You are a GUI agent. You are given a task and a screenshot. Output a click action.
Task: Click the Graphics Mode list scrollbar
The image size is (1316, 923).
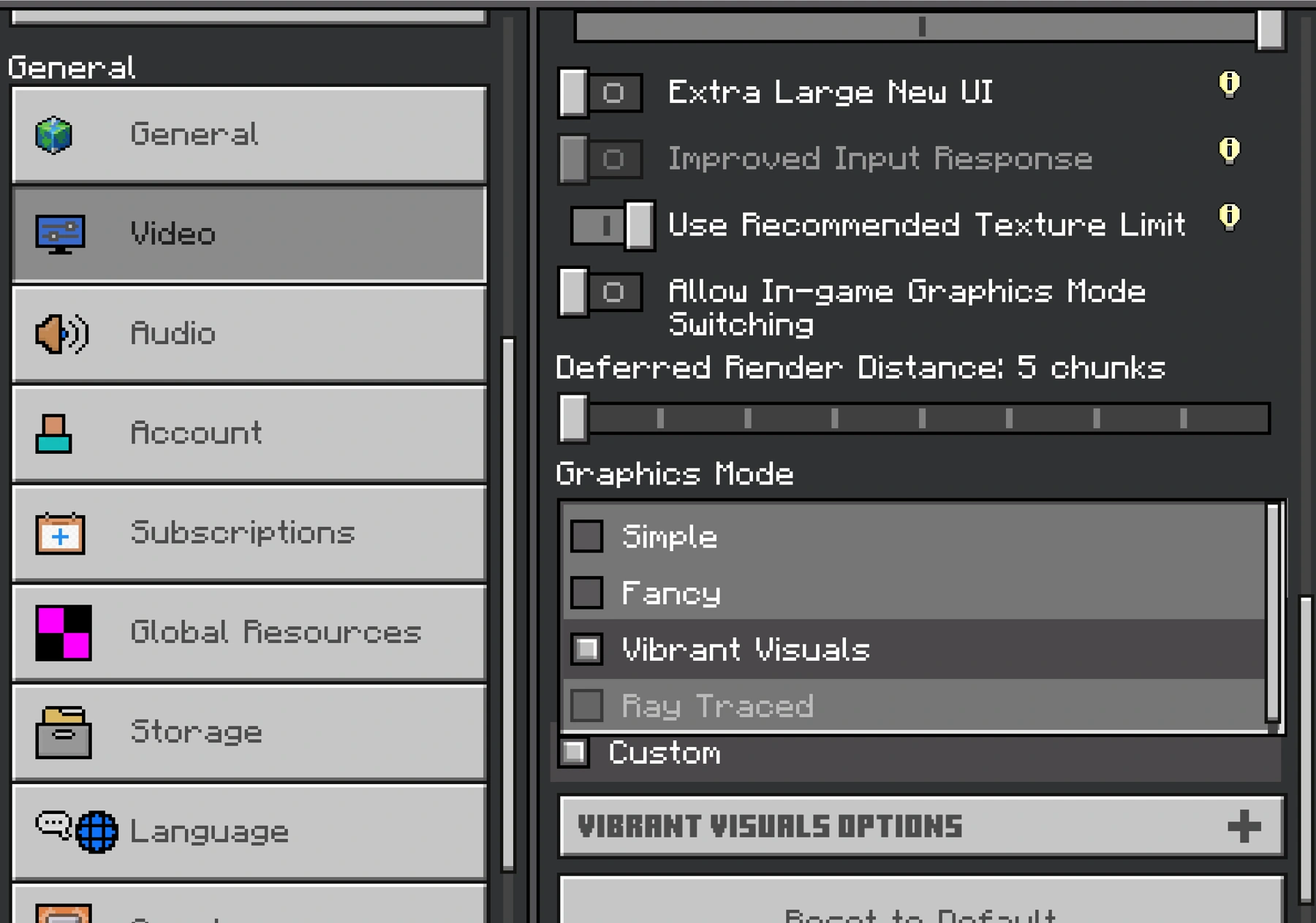(x=1273, y=612)
